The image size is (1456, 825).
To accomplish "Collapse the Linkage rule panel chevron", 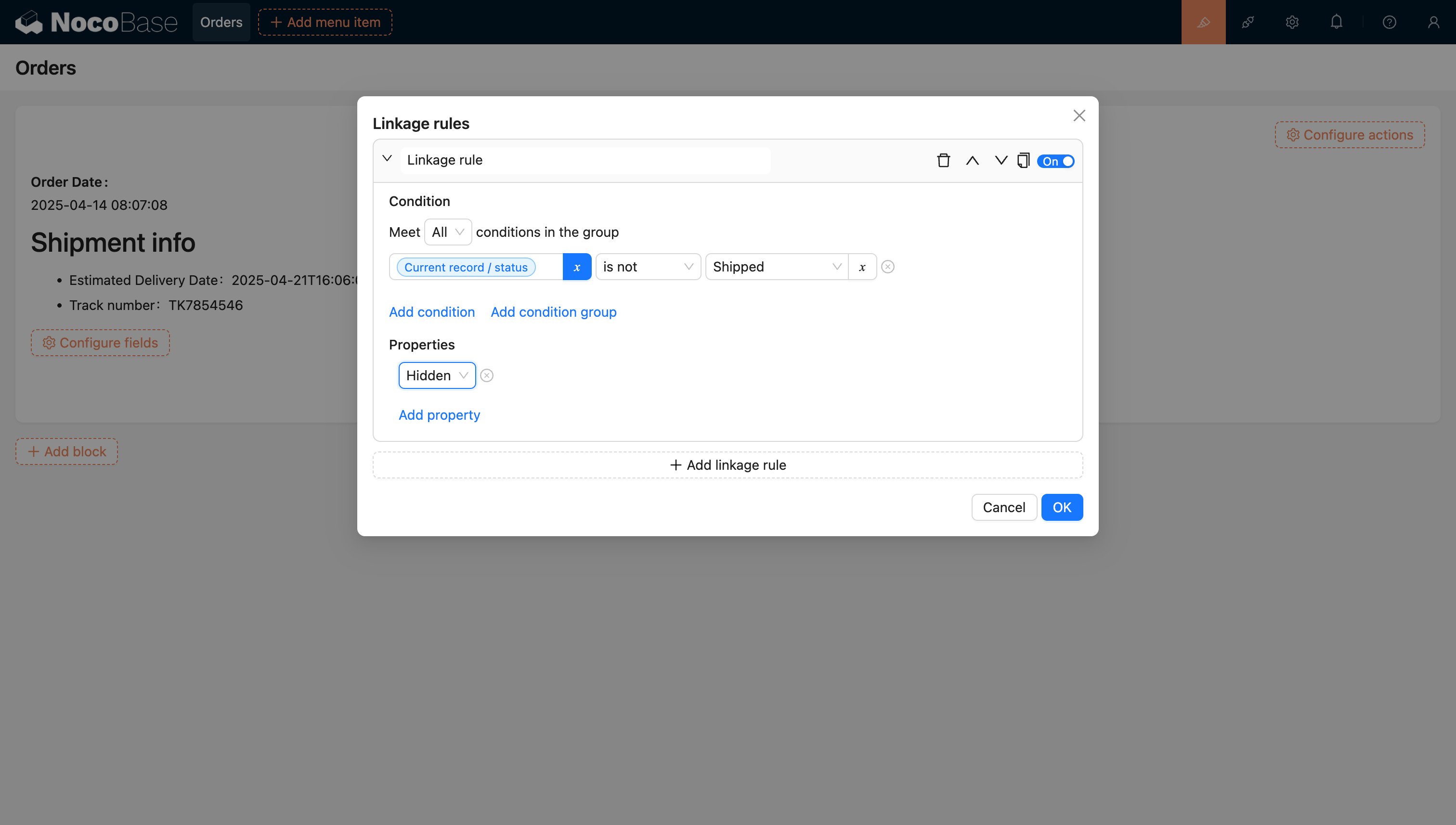I will click(x=387, y=159).
